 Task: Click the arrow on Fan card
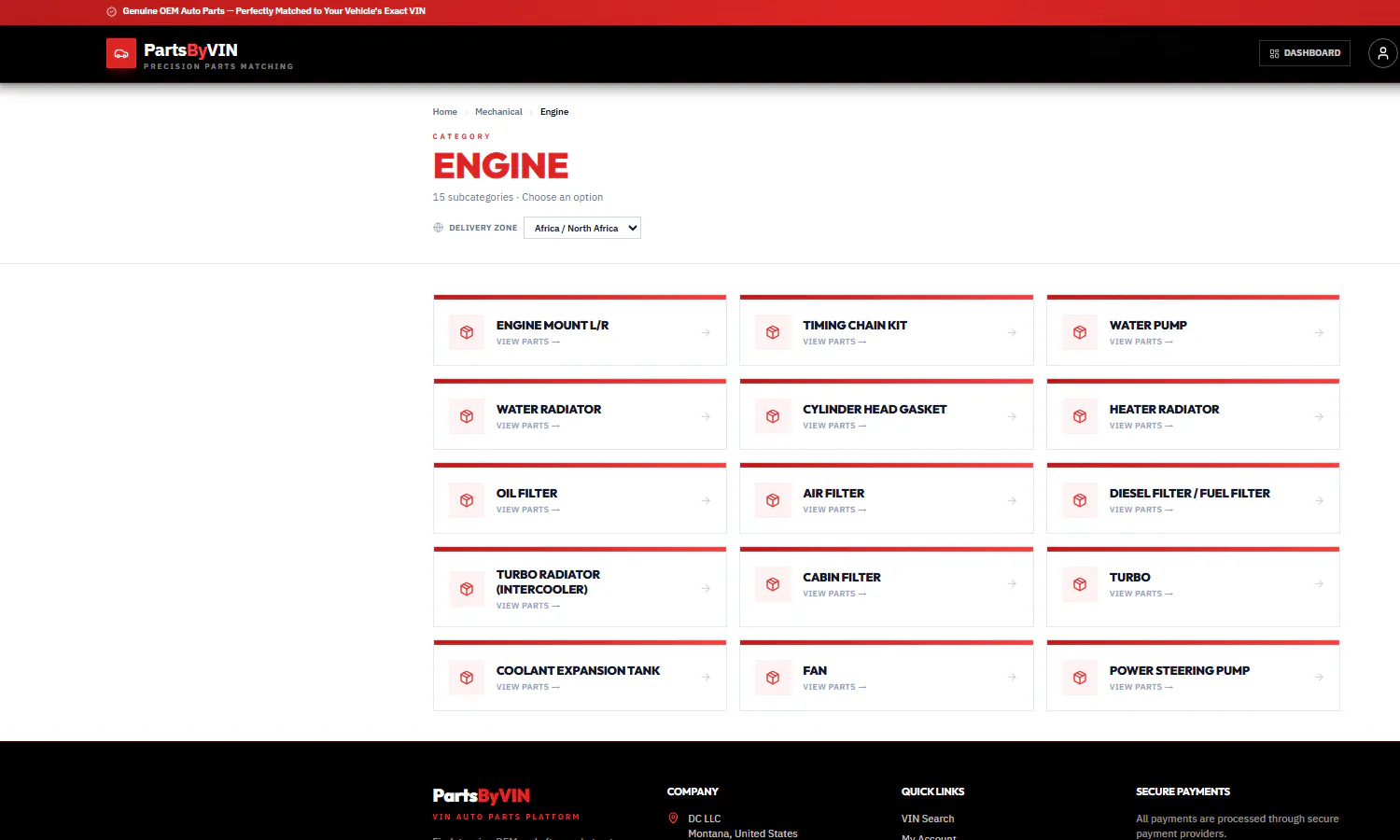[1012, 677]
